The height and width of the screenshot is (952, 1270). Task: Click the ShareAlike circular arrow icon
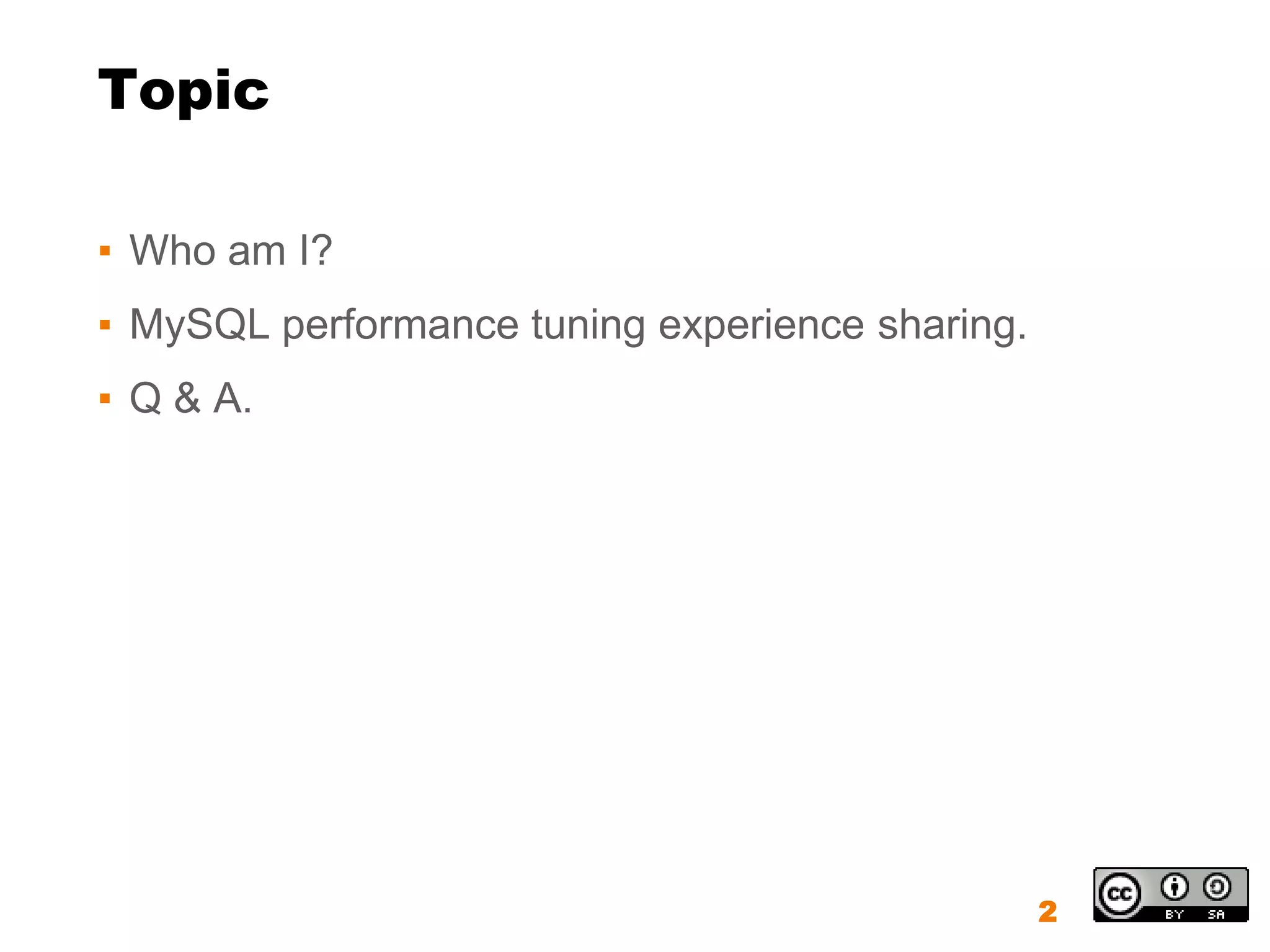click(x=1217, y=887)
